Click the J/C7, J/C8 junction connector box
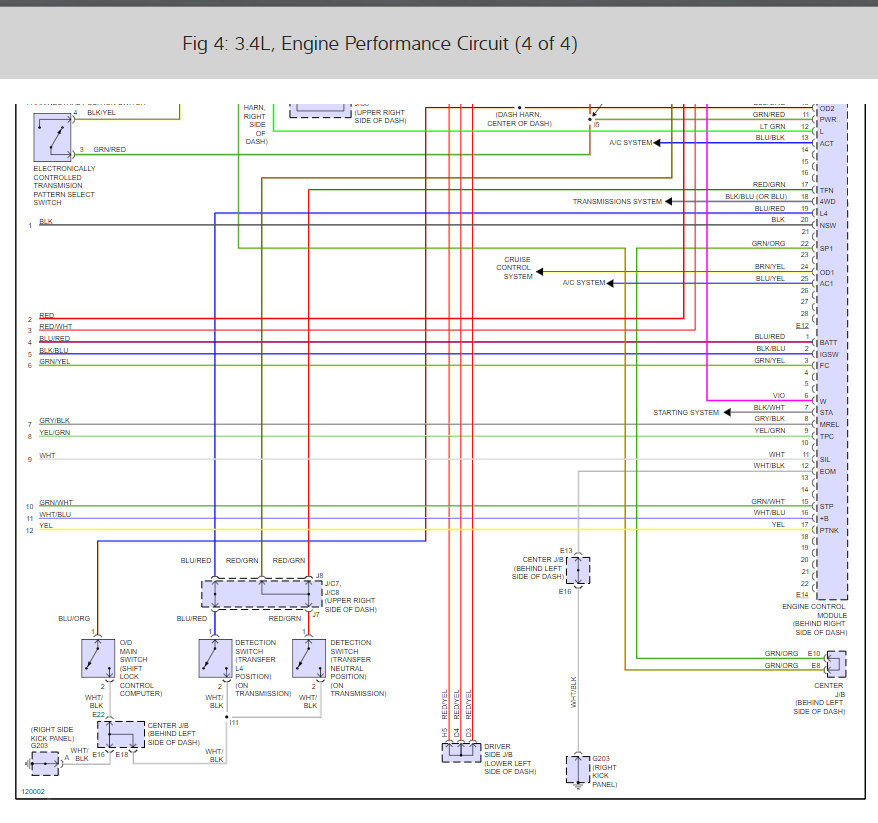 tap(261, 593)
